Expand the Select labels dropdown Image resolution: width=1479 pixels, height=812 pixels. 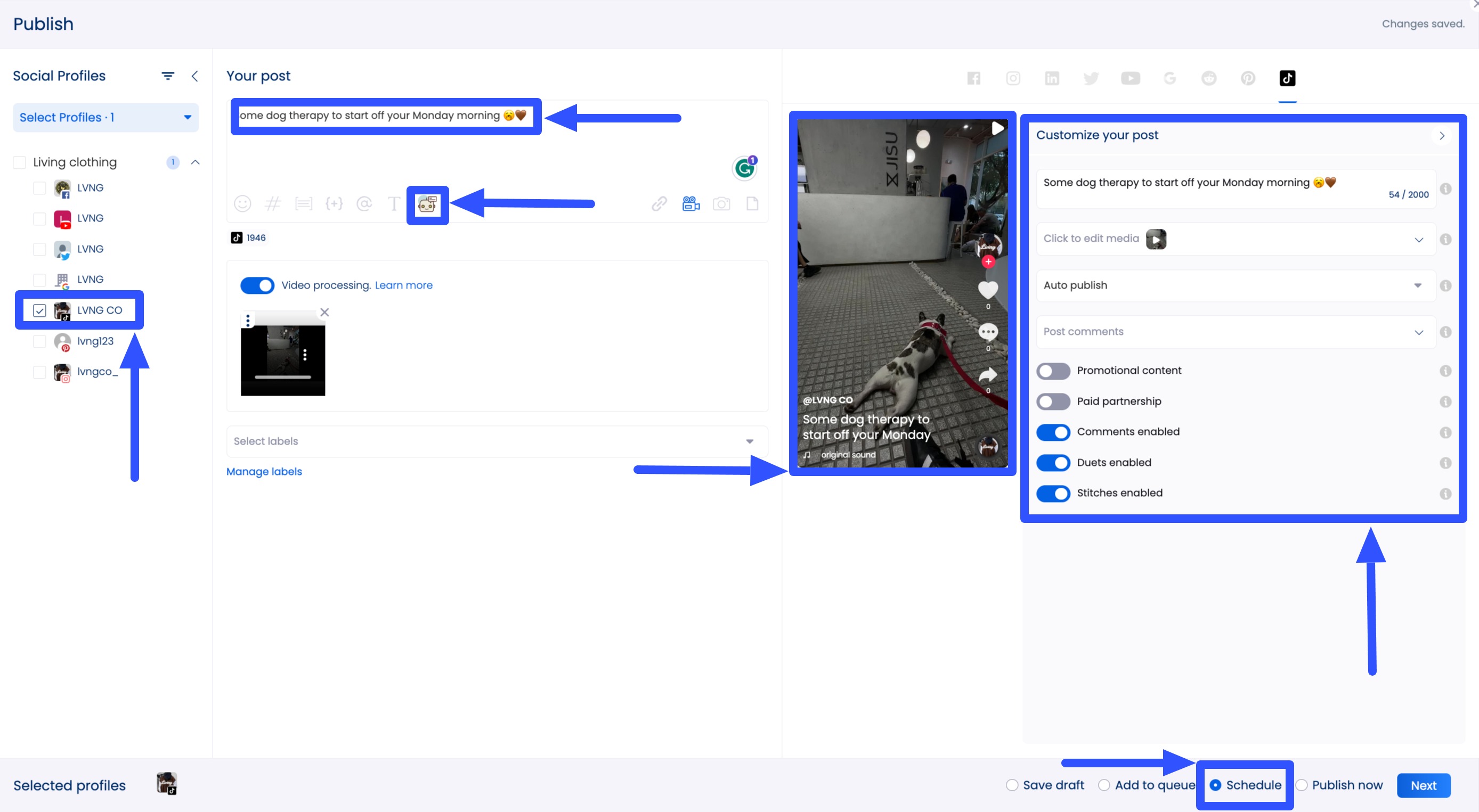tap(497, 441)
